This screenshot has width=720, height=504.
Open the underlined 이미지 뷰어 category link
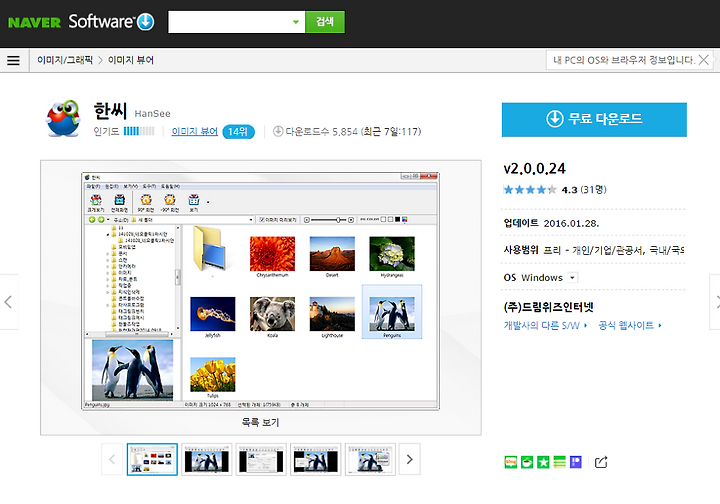(195, 131)
